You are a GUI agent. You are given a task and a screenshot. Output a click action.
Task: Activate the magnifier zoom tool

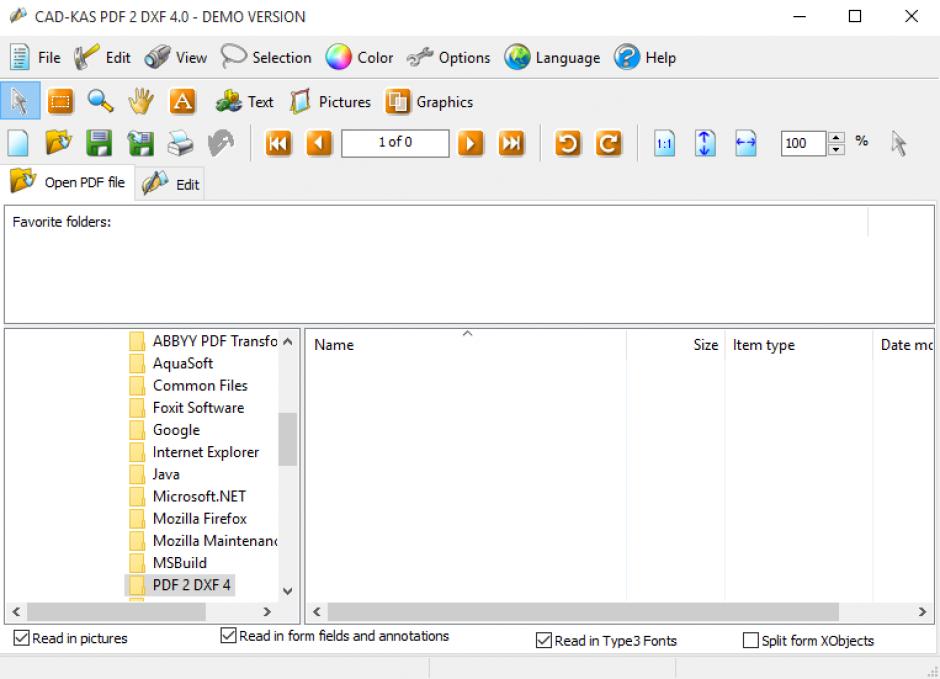[100, 101]
